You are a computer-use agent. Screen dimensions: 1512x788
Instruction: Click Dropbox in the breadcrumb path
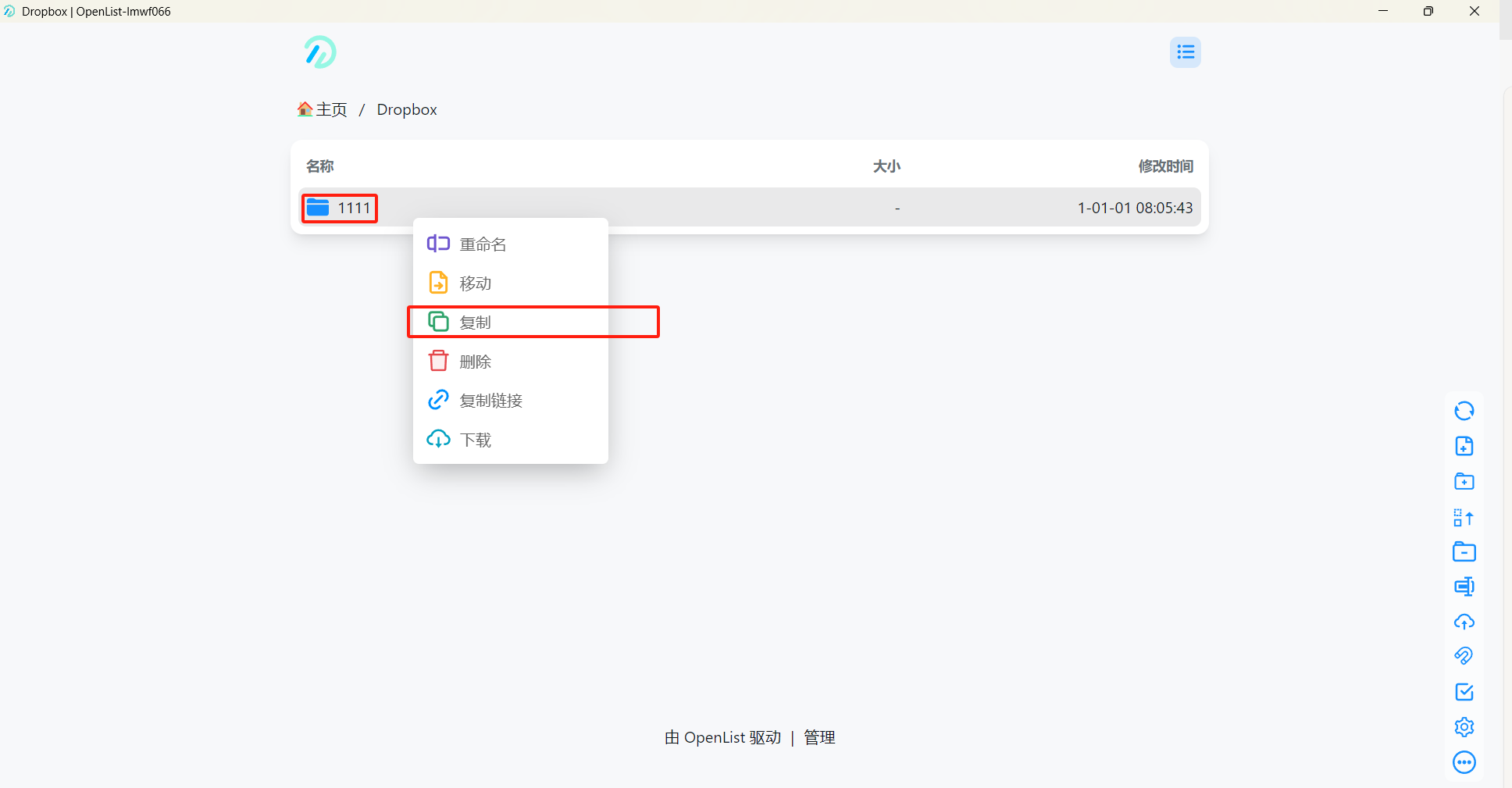click(407, 109)
